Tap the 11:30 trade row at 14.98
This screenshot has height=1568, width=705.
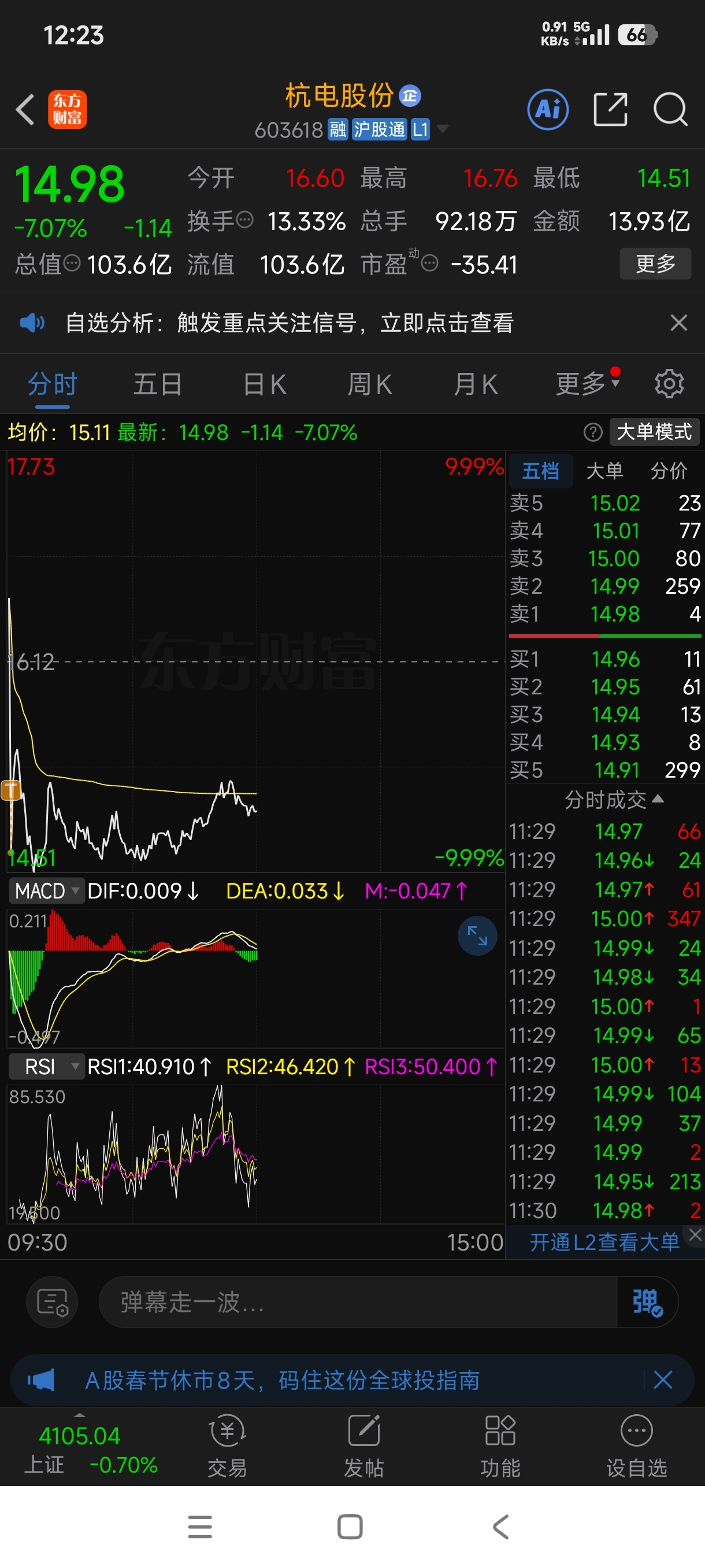point(605,1211)
